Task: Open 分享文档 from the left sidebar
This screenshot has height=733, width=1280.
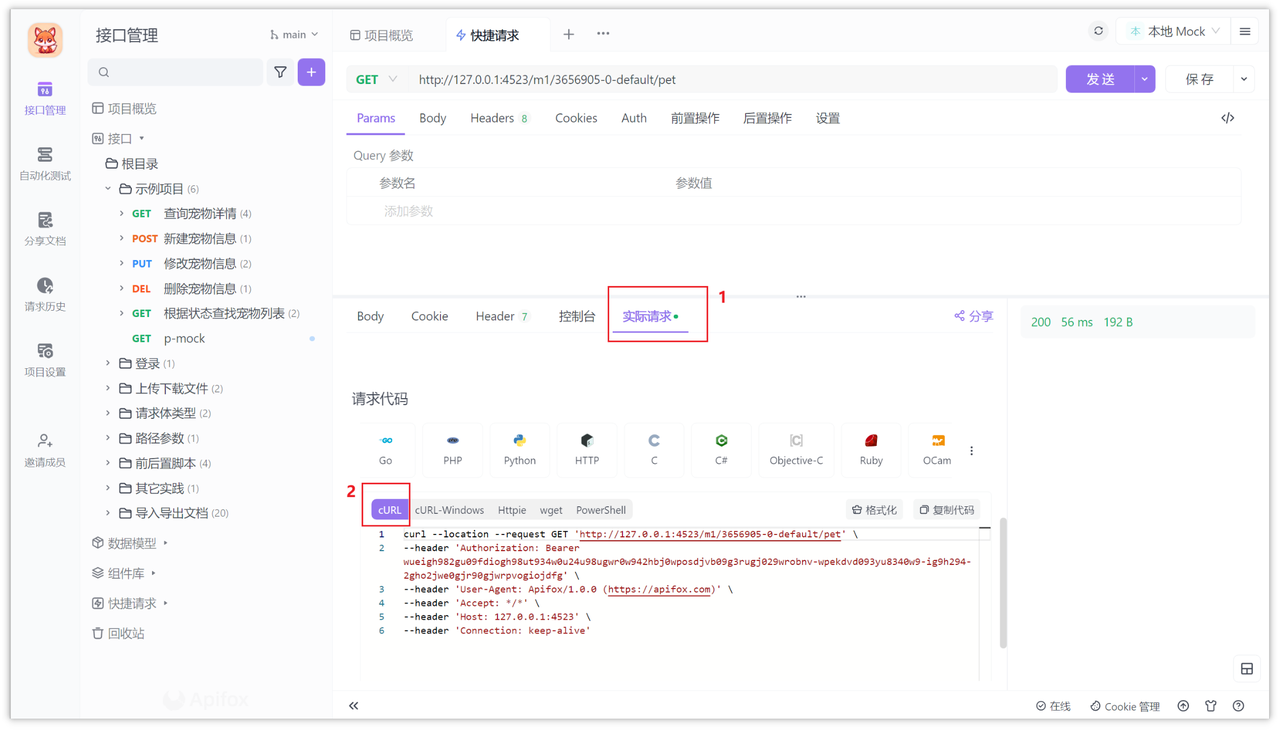Action: (43, 228)
